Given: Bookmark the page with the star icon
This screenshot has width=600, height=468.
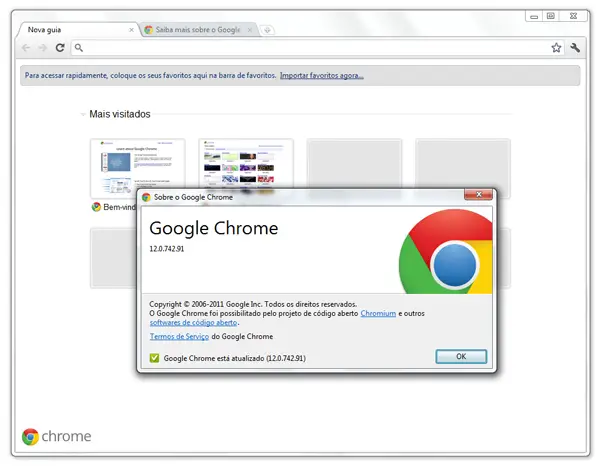Looking at the screenshot, I should [556, 48].
